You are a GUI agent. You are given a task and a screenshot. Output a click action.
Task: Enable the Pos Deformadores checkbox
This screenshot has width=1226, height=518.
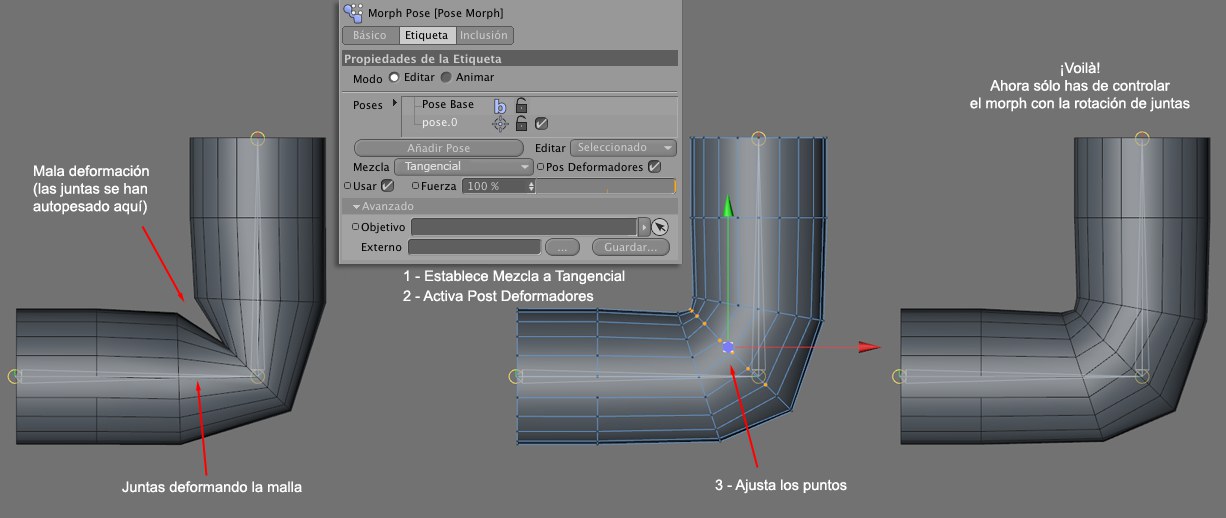pyautogui.click(x=654, y=167)
